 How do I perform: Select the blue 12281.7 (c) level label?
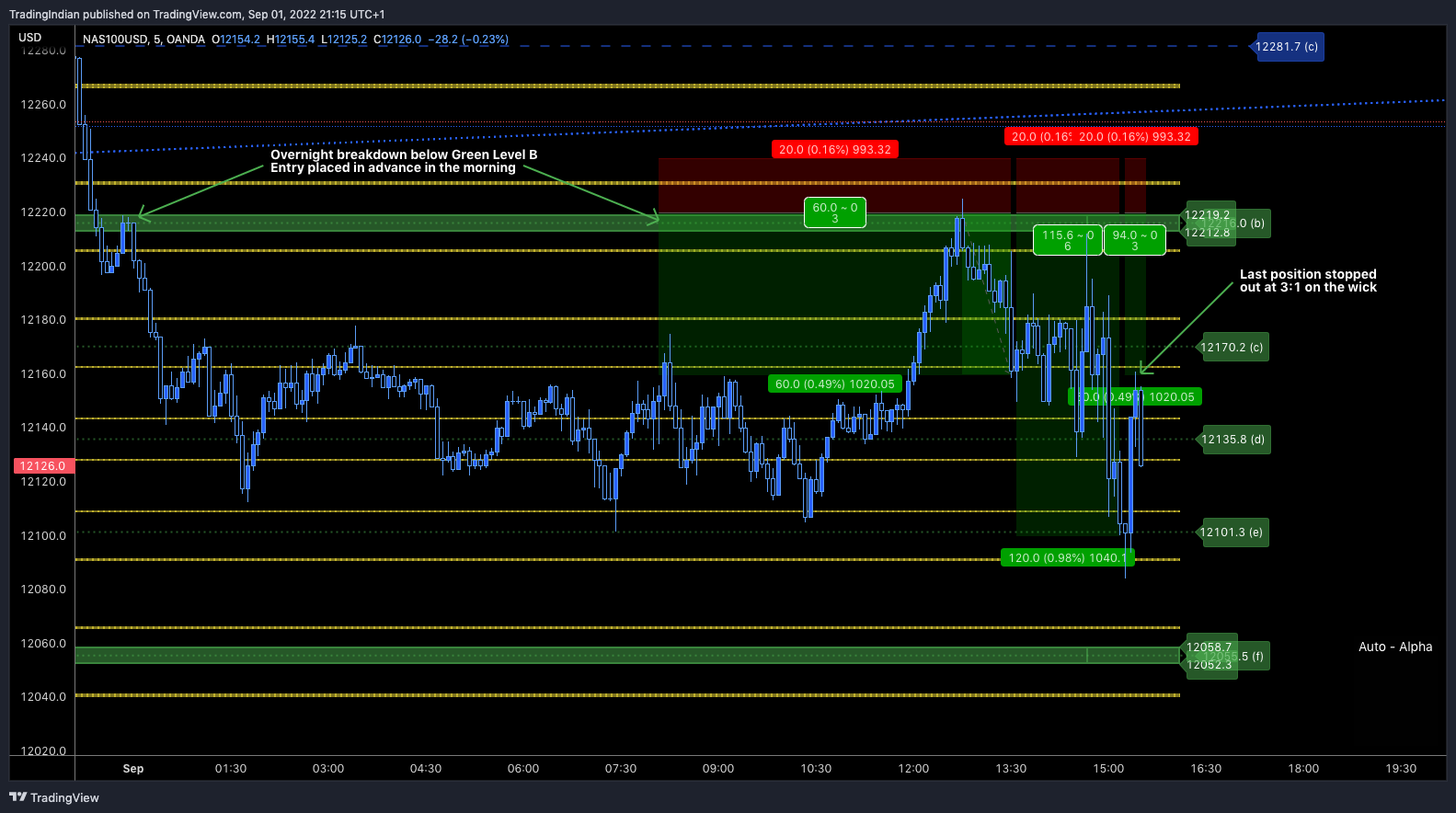coord(1288,46)
